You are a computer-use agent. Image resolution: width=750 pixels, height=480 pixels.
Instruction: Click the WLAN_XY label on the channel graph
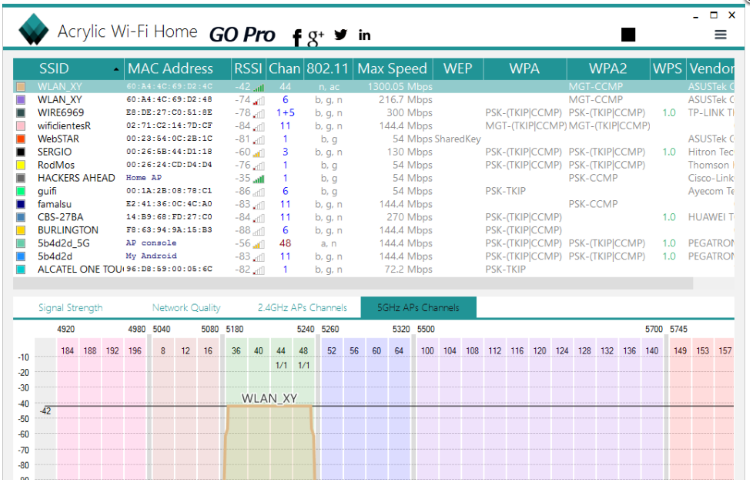pyautogui.click(x=269, y=398)
